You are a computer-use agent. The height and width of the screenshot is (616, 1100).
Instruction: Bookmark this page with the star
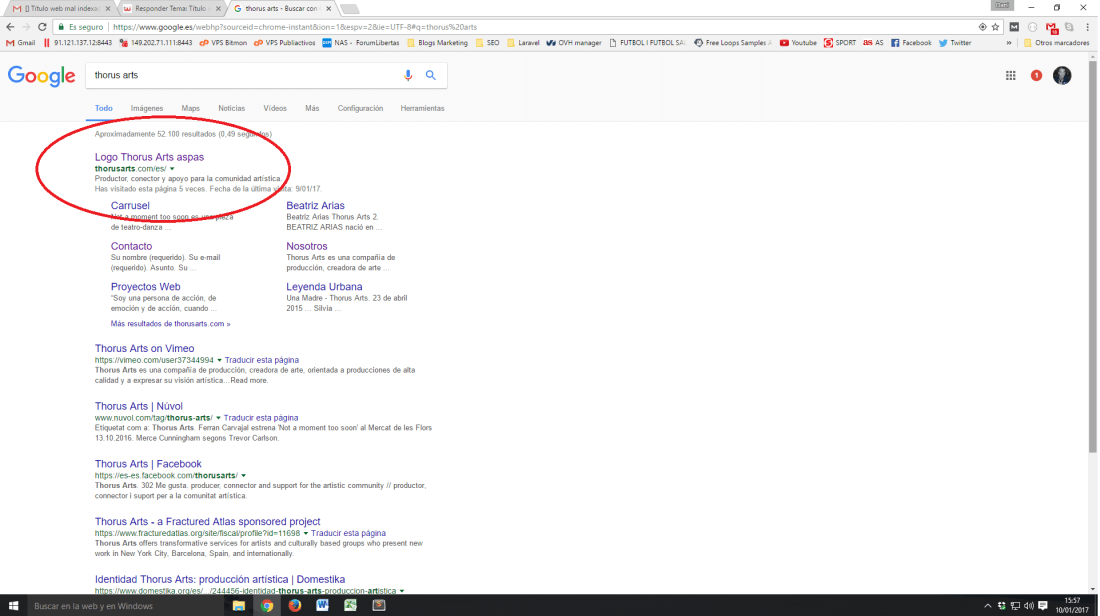point(995,27)
